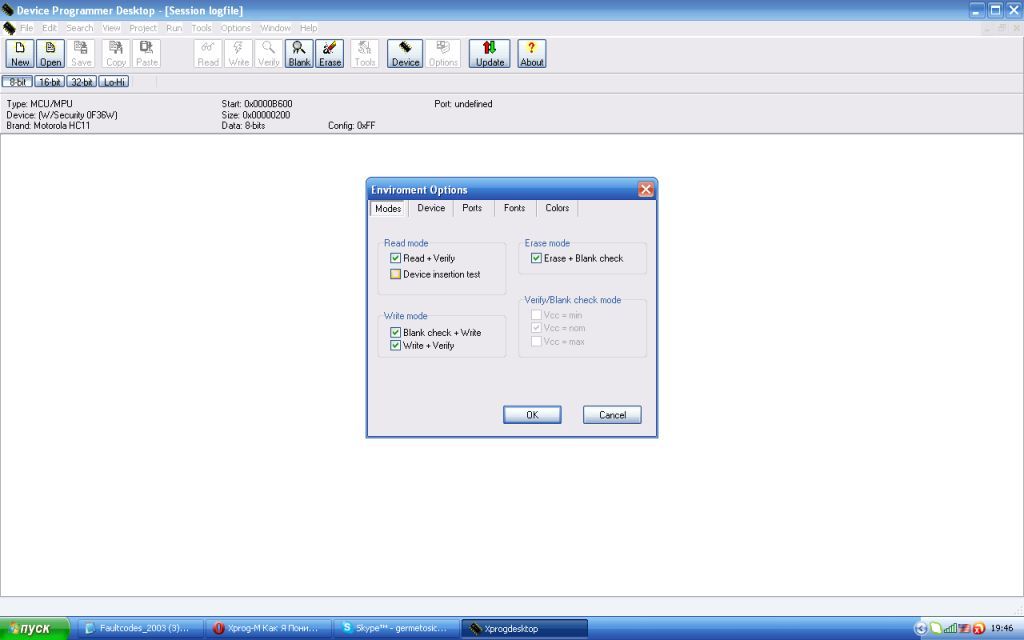The image size is (1024, 640).
Task: Open the Windows Start (пуск) button
Action: pos(34,628)
